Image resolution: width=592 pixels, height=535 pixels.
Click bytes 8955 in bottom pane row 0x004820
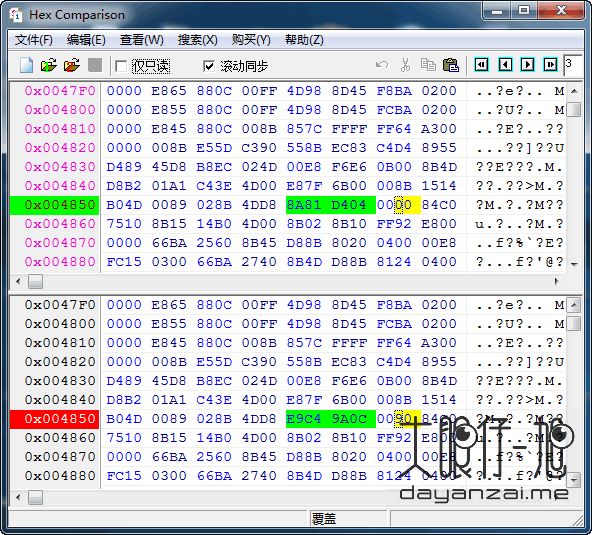coord(439,362)
